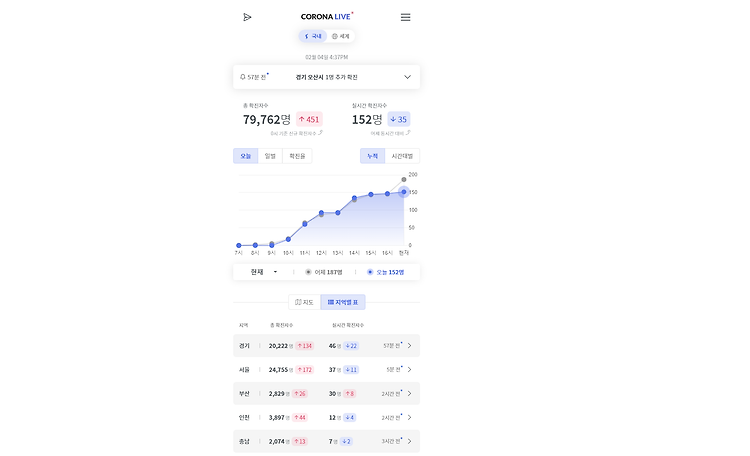Switch to the 지도 map tab
The width and height of the screenshot is (750, 456).
pos(304,302)
